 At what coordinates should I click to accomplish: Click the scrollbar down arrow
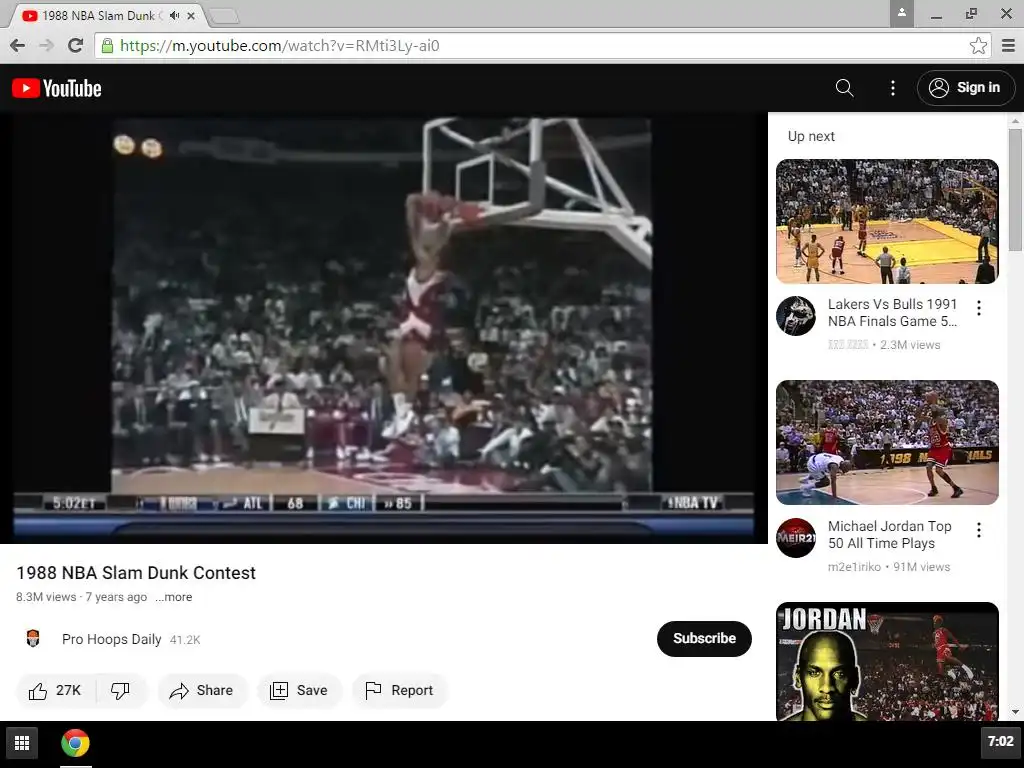[1015, 711]
